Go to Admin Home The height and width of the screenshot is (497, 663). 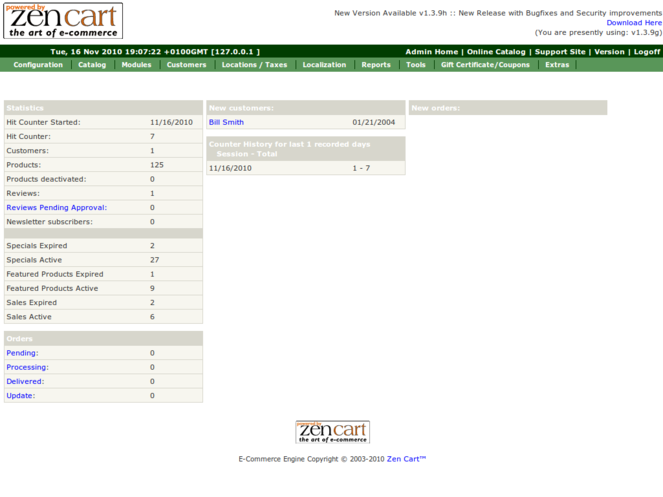tap(432, 51)
